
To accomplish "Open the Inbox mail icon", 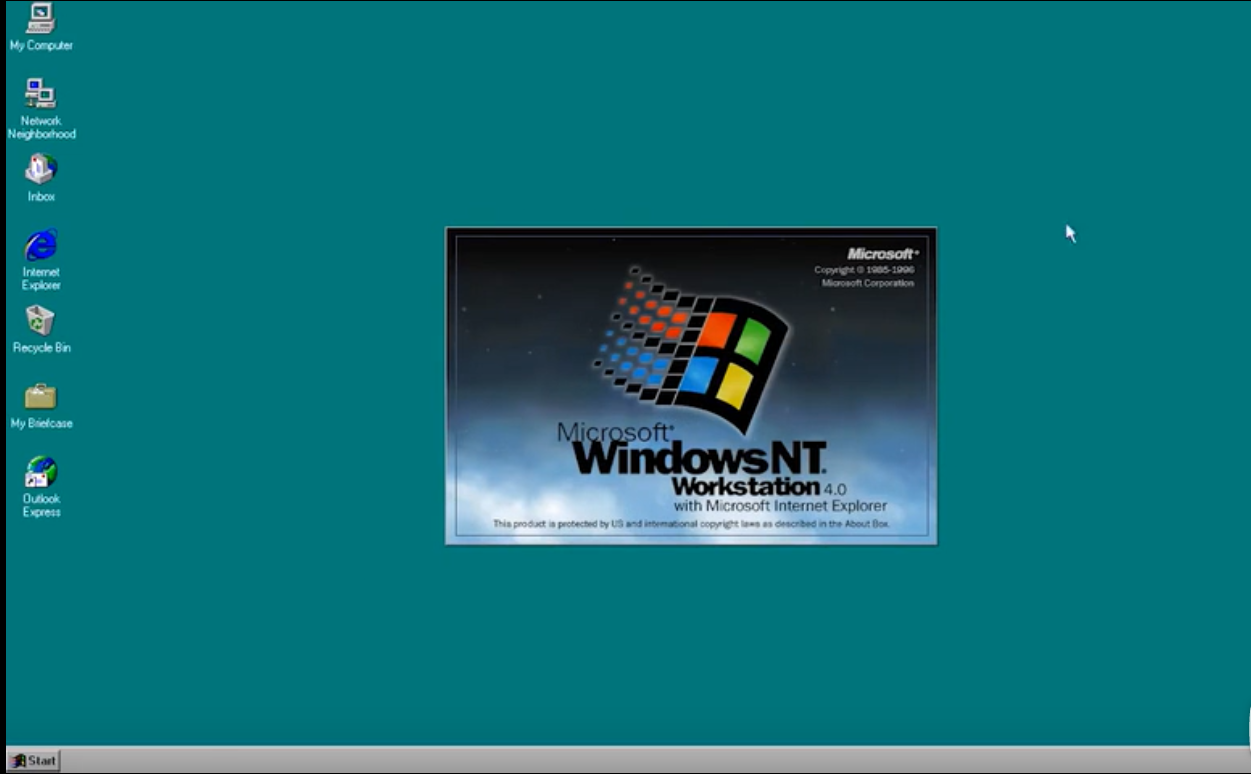I will (x=40, y=168).
